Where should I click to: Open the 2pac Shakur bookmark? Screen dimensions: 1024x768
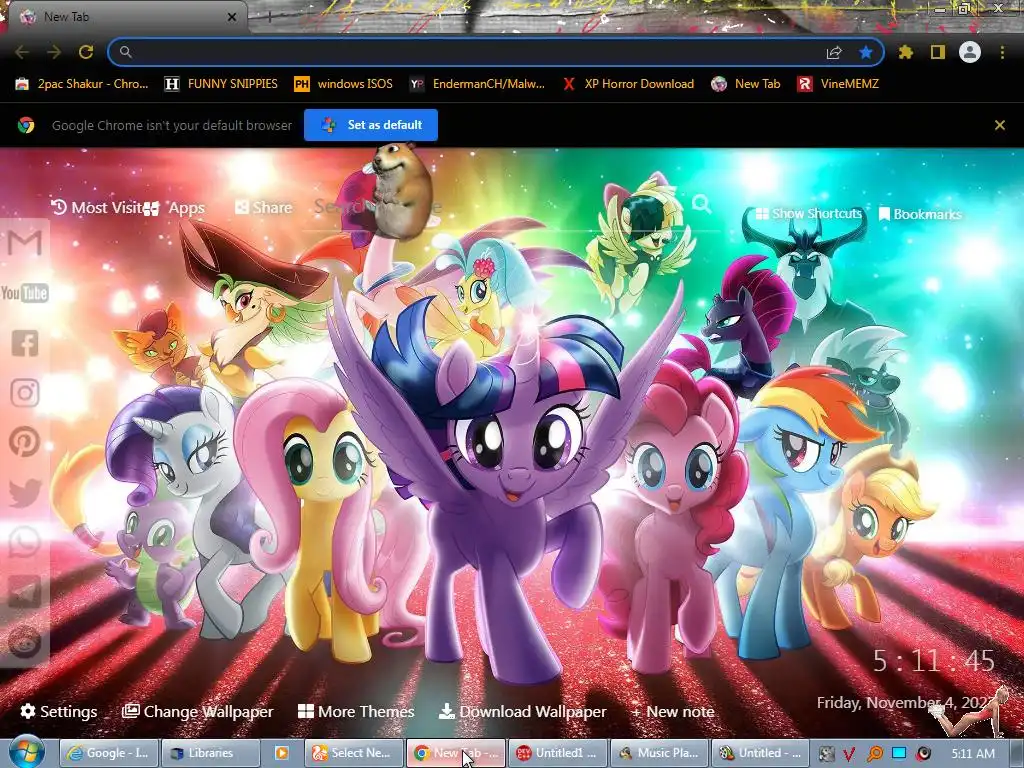pyautogui.click(x=82, y=84)
